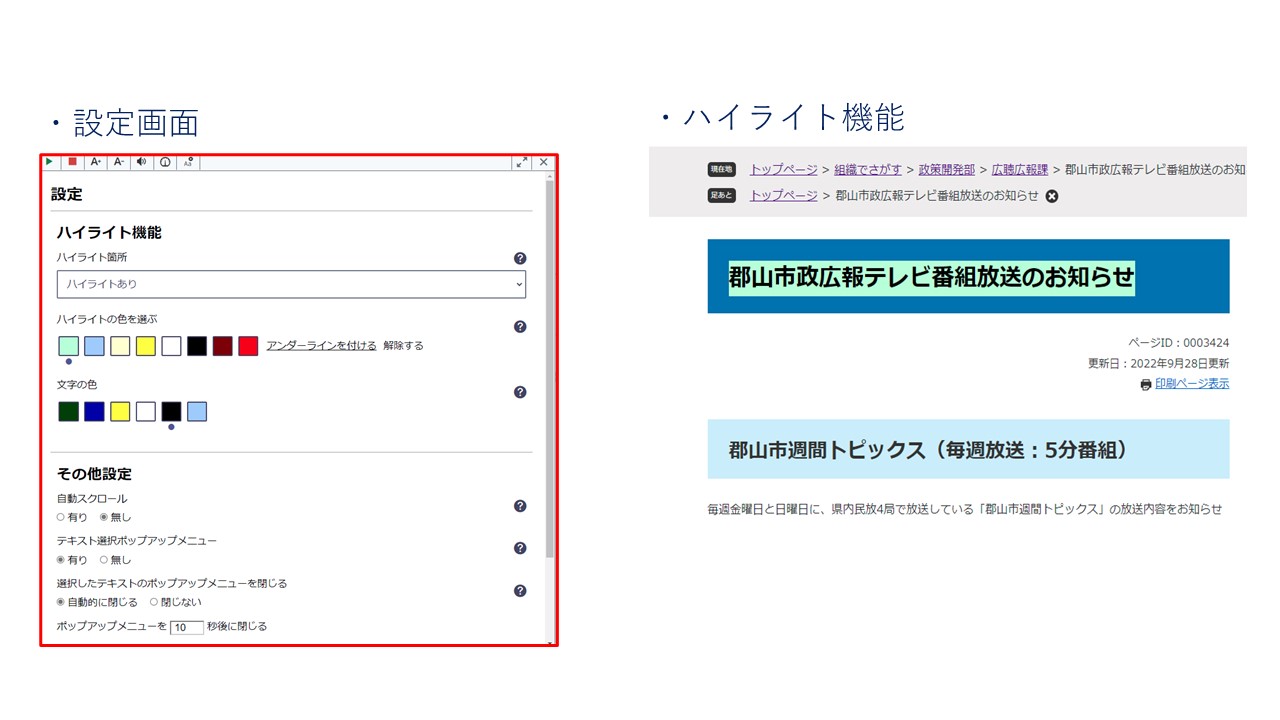
Task: Set 自動スクロール to 有り
Action: 61,517
